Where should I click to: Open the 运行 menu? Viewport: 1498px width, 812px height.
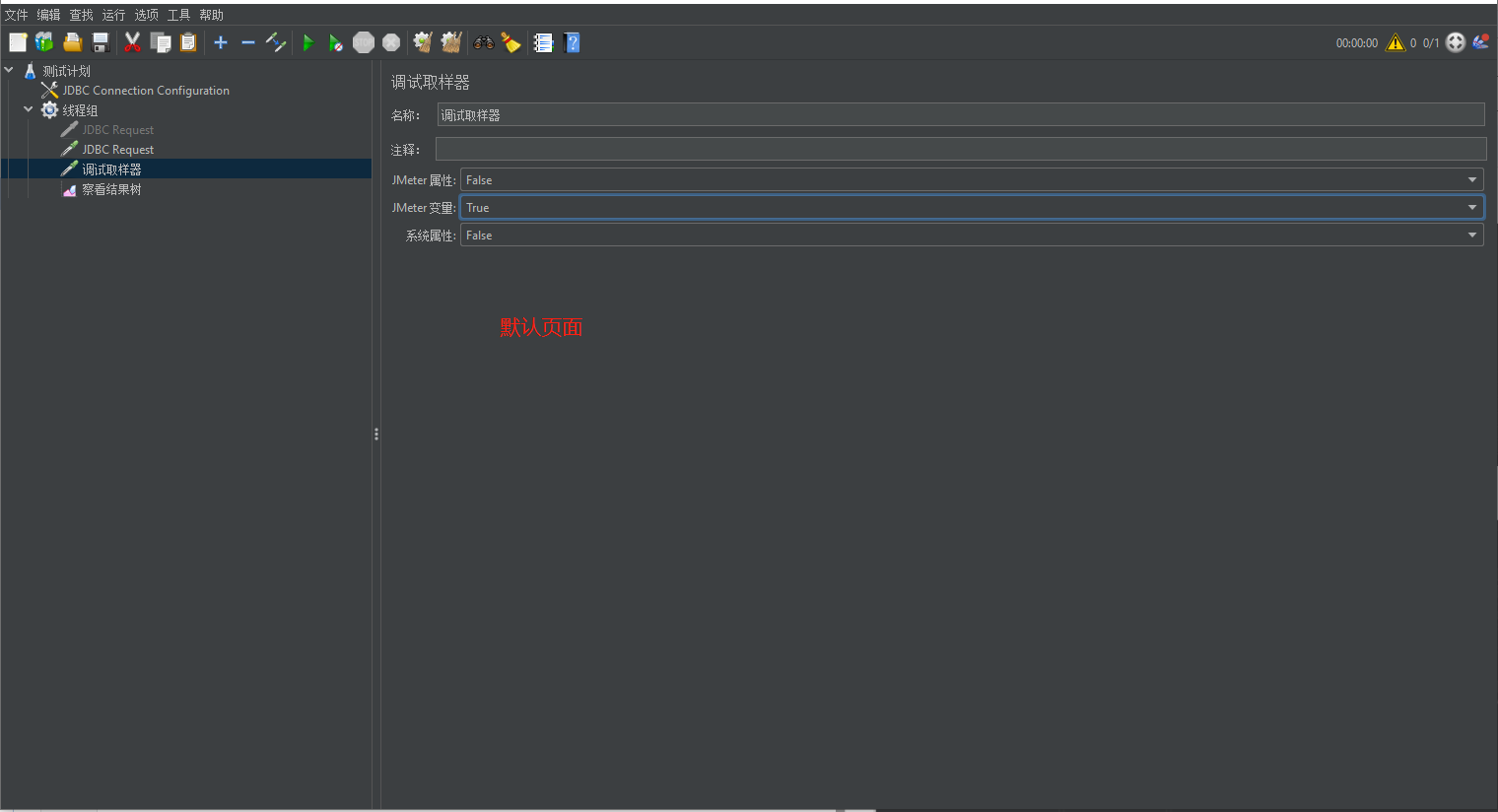114,15
